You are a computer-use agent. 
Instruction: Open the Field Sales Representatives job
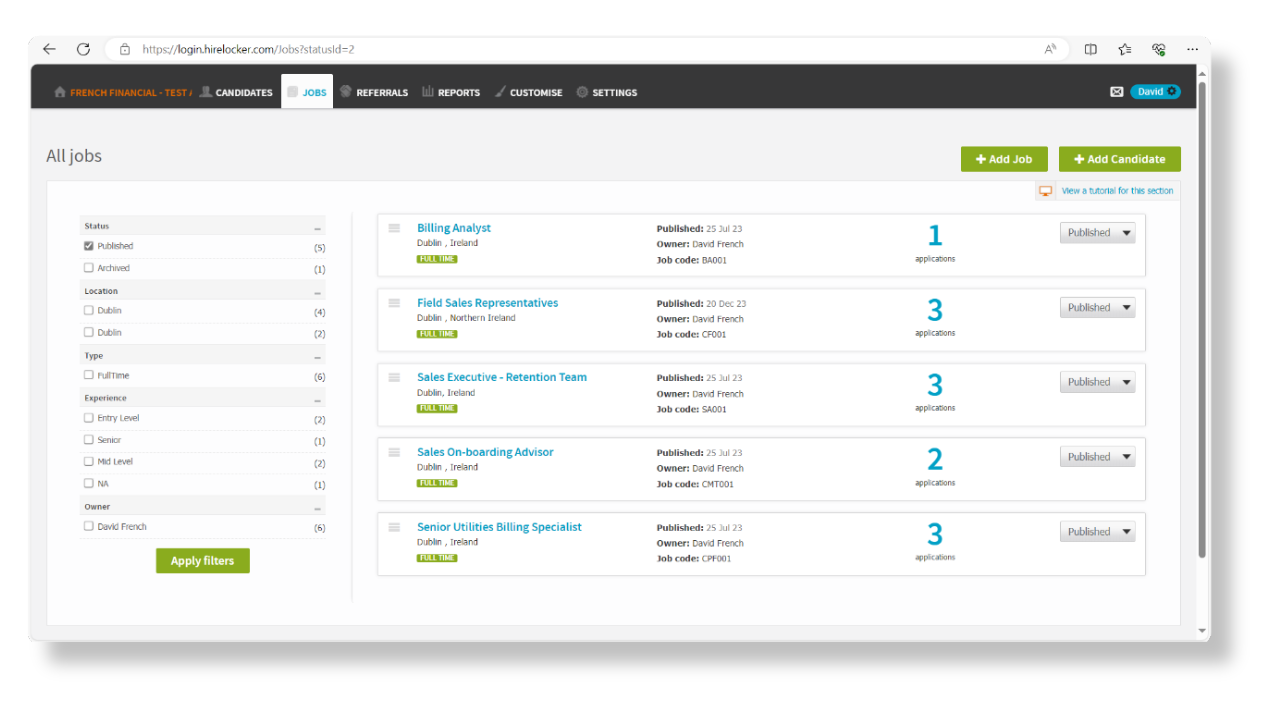pyautogui.click(x=487, y=302)
